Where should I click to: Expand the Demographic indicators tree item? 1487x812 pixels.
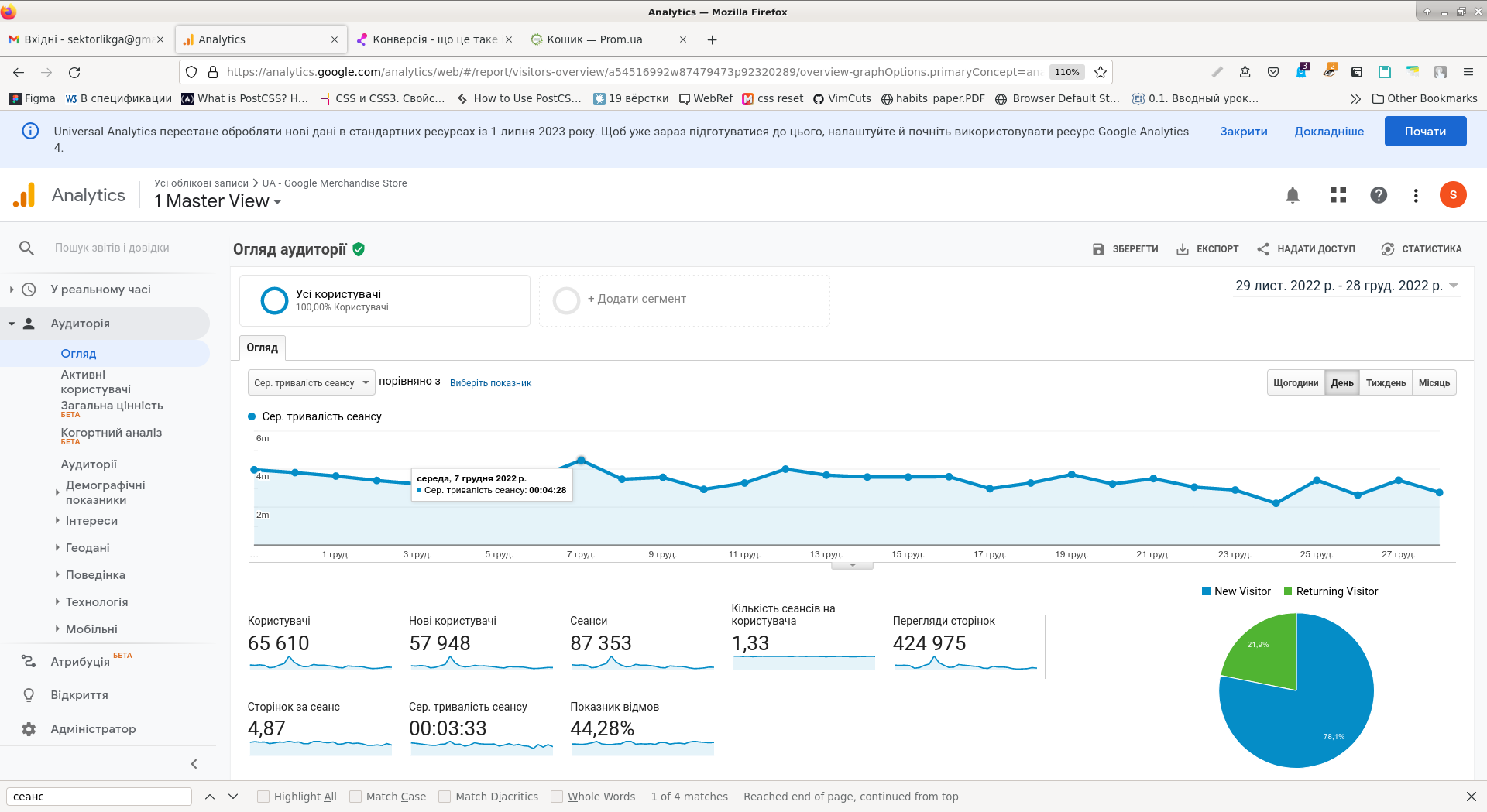57,492
